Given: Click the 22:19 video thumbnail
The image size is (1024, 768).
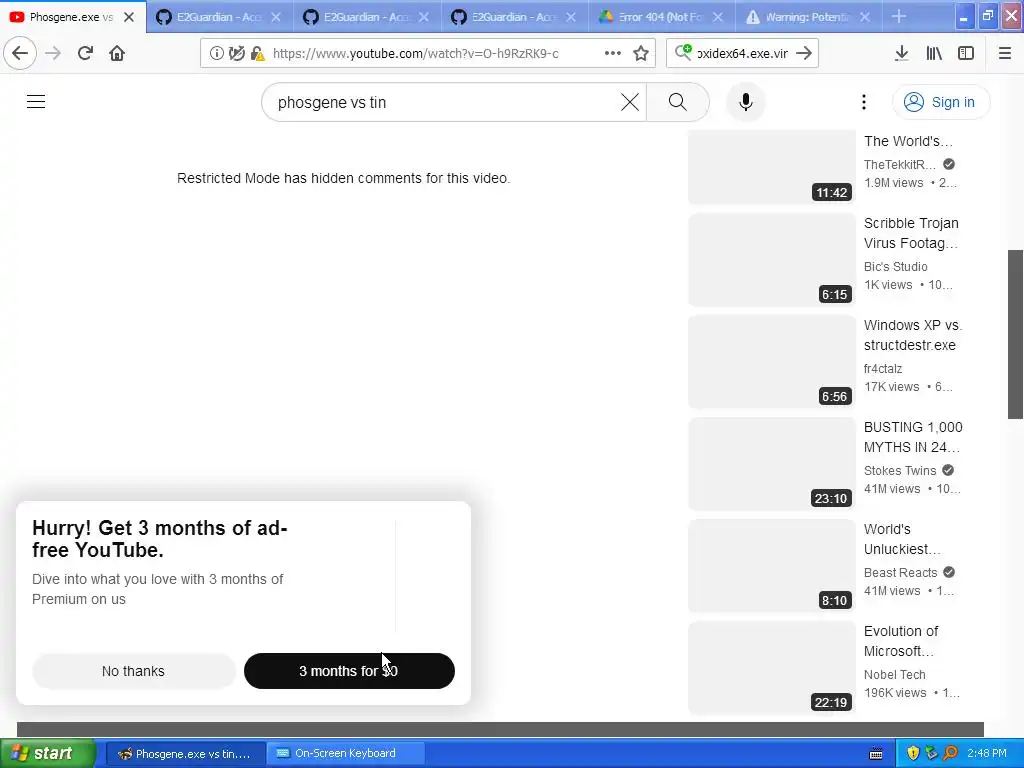Looking at the screenshot, I should [x=772, y=667].
